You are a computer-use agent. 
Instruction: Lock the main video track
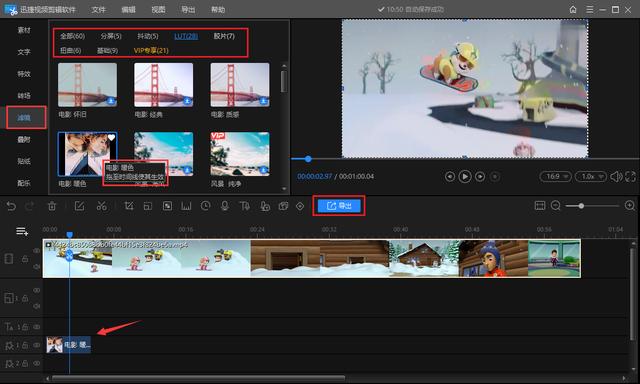[x=25, y=259]
